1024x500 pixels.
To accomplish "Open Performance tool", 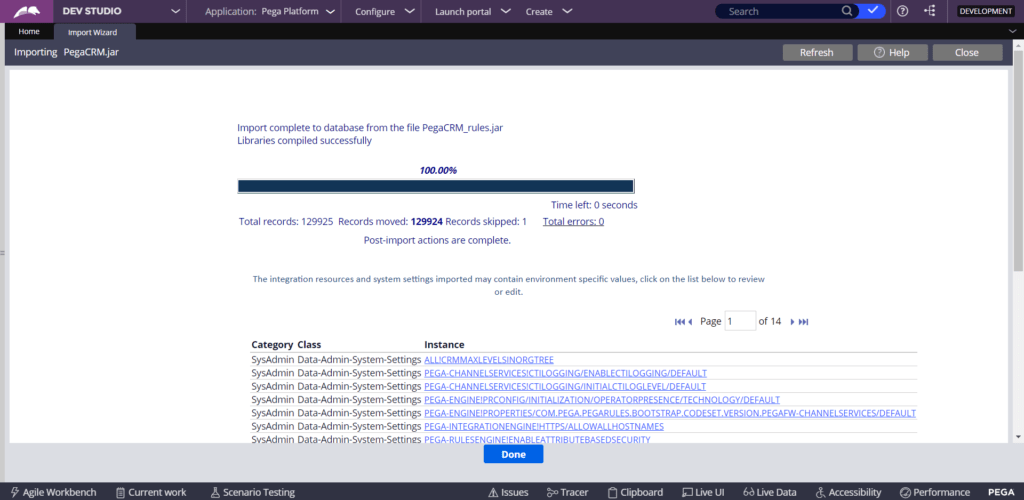I will point(935,492).
